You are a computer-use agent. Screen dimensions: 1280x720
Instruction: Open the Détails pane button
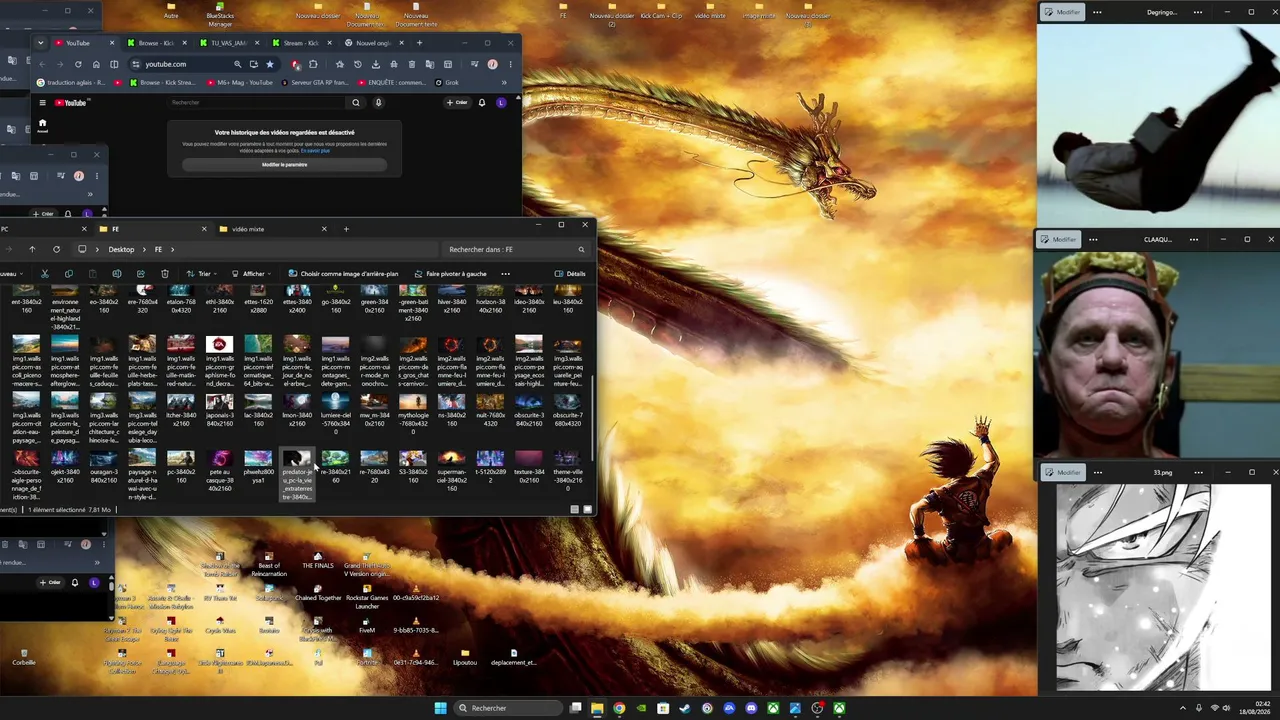[x=570, y=273]
